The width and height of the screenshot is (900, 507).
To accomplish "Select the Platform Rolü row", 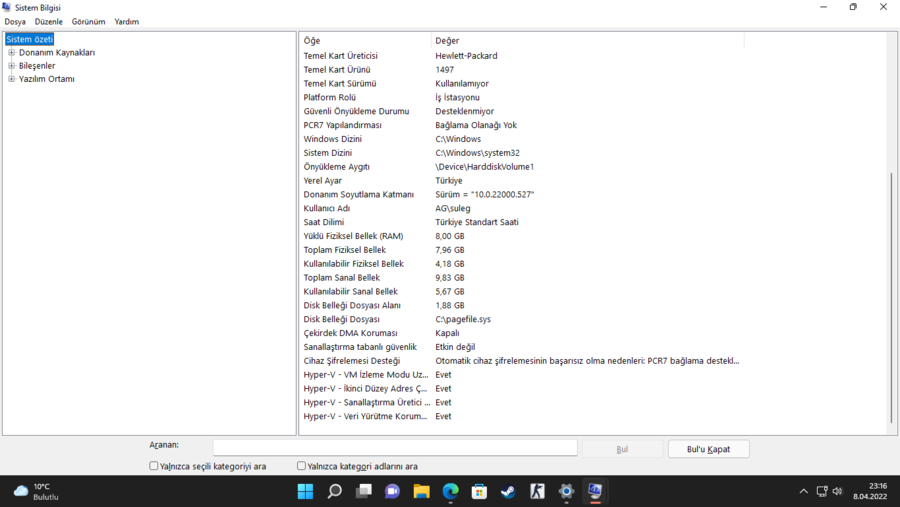I will click(x=522, y=97).
